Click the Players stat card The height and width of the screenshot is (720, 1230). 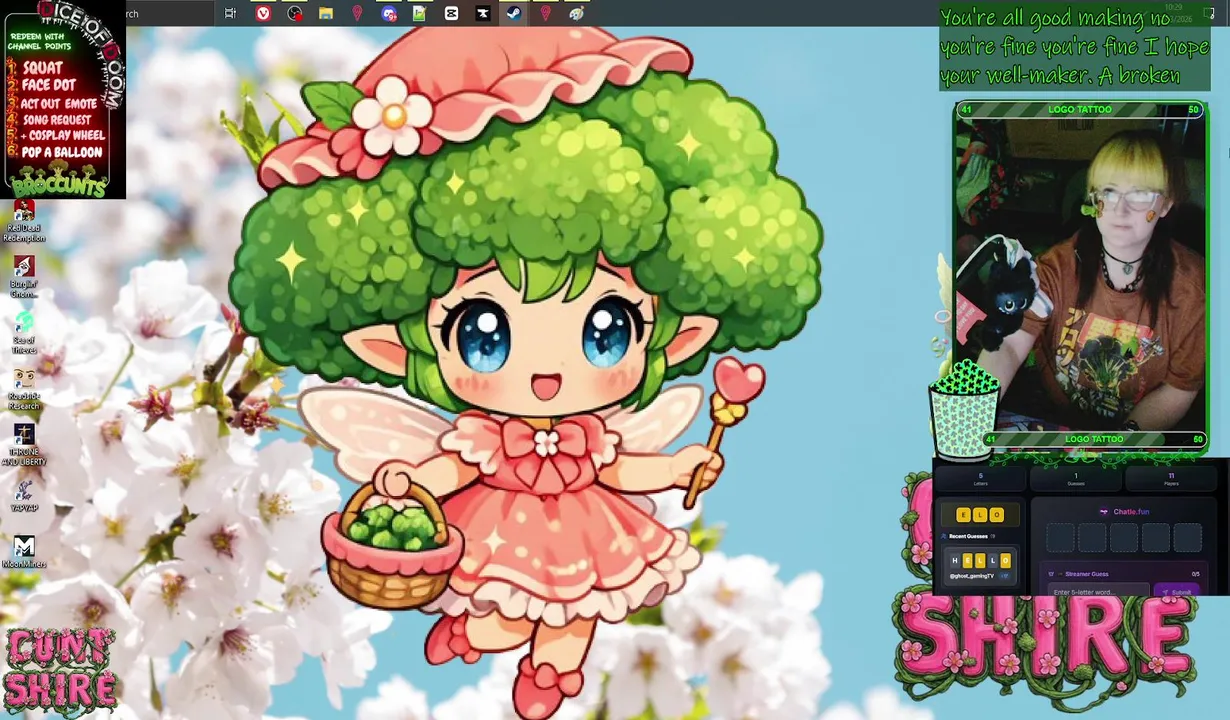click(1171, 479)
